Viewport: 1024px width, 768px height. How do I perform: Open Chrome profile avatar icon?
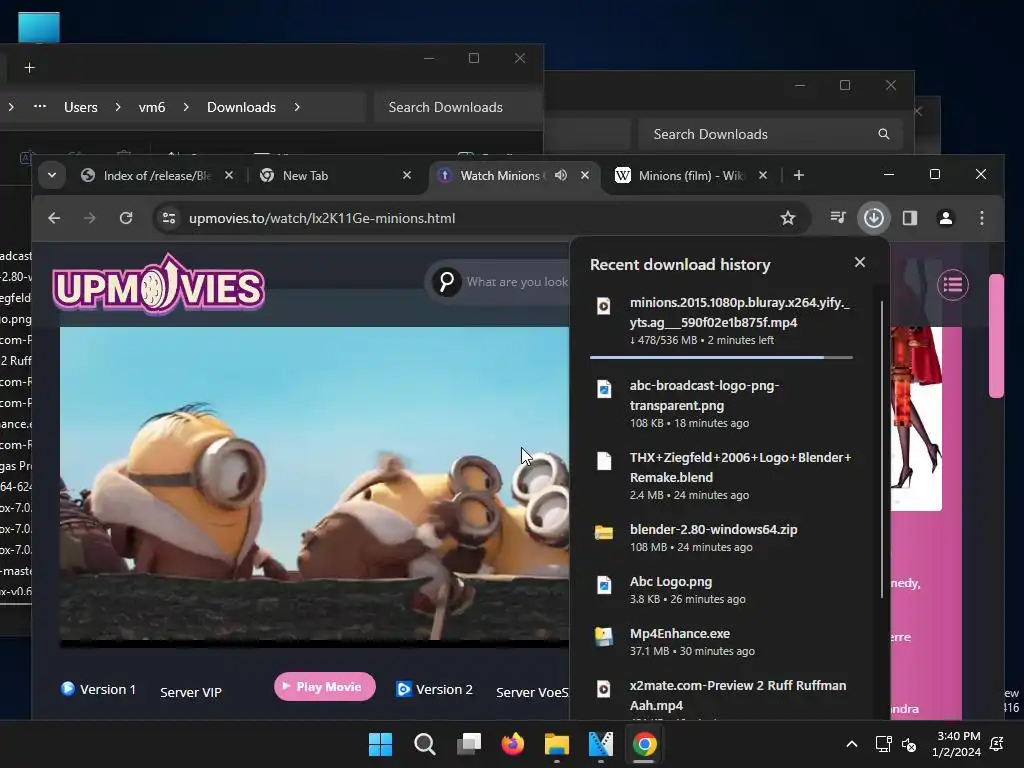(x=946, y=218)
